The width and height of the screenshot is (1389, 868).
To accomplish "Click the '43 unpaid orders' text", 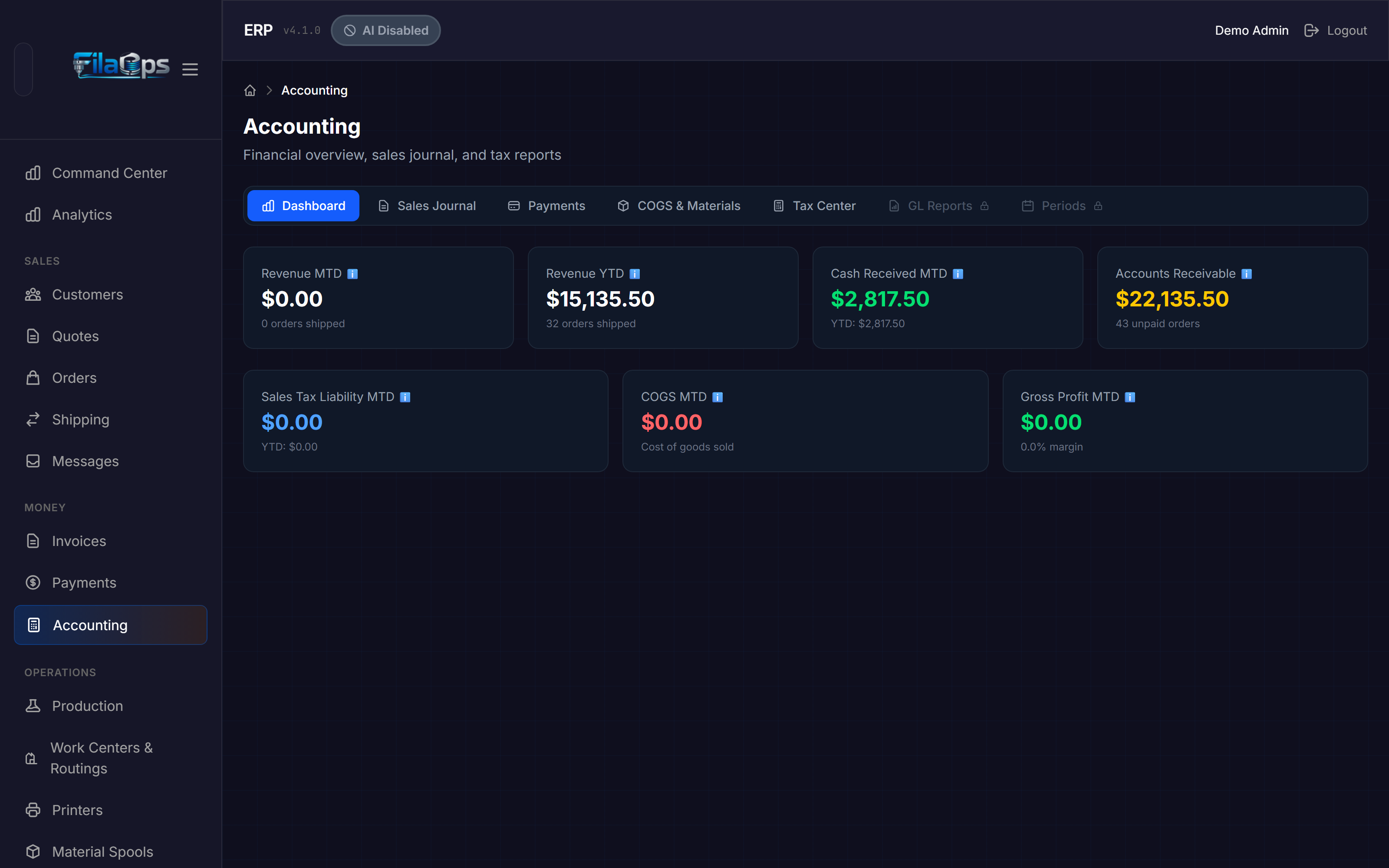I will [1158, 324].
